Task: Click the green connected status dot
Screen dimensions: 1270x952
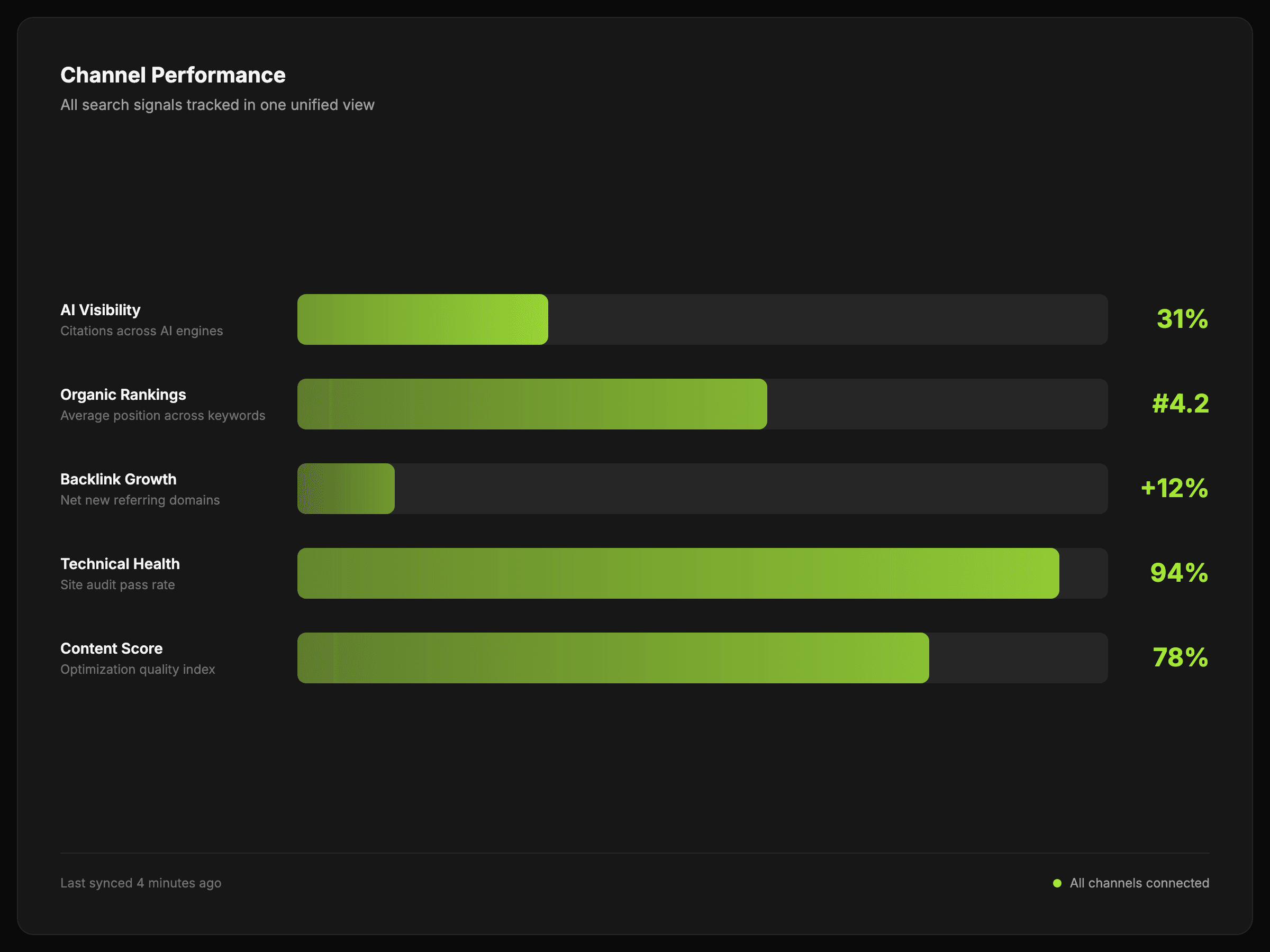Action: (1057, 883)
